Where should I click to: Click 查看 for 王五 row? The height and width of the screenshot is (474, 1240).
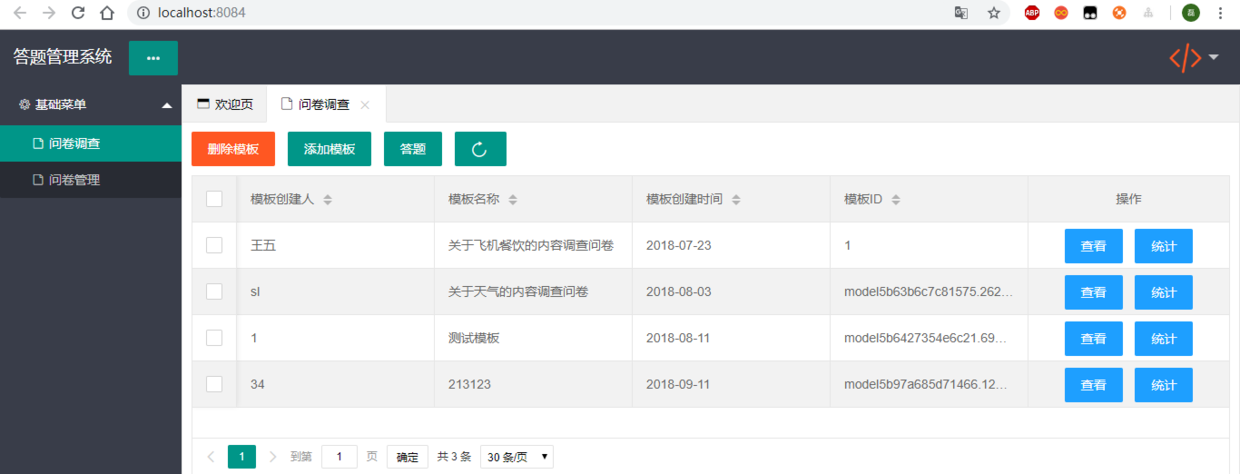(1094, 246)
